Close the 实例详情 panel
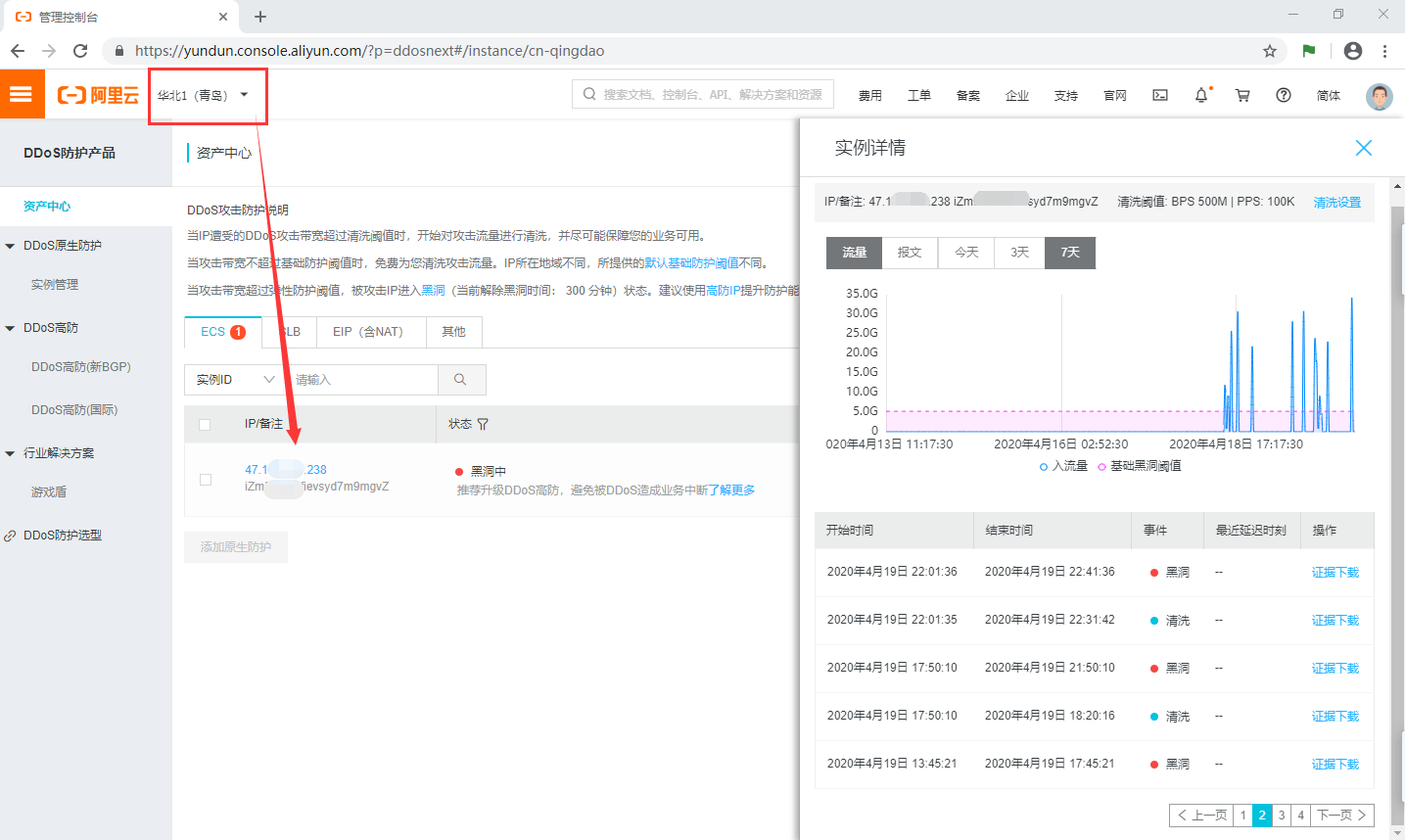The width and height of the screenshot is (1405, 840). coord(1363,148)
